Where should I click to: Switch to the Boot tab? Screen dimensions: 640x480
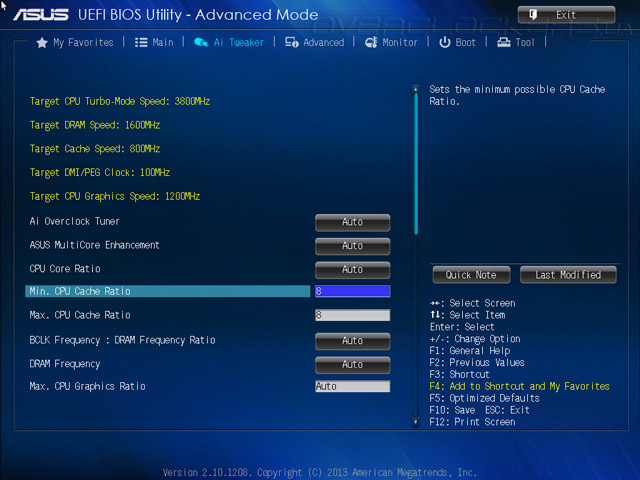(465, 42)
